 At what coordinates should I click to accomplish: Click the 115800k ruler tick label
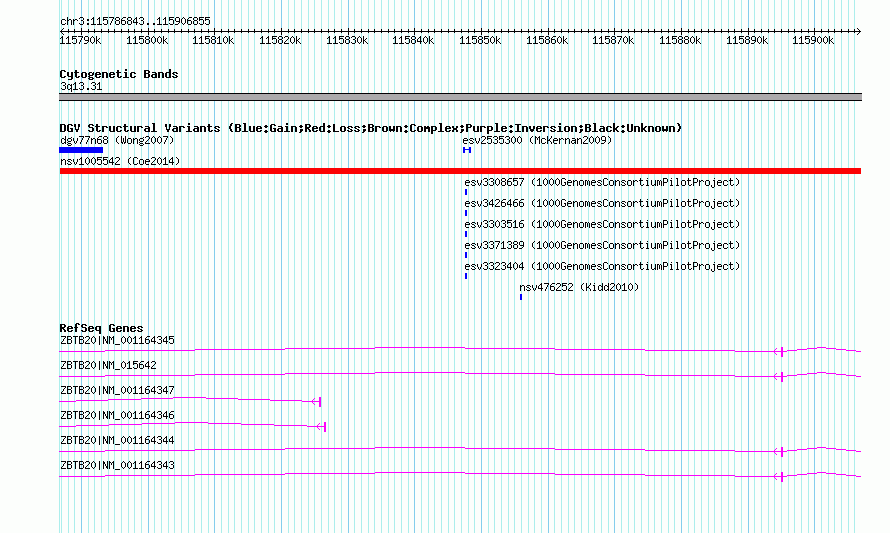[x=147, y=40]
